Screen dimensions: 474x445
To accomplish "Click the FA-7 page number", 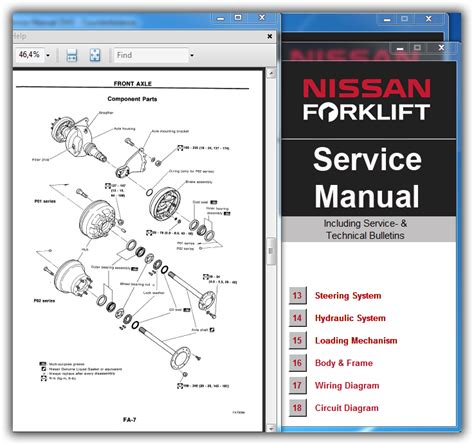I will tap(129, 420).
